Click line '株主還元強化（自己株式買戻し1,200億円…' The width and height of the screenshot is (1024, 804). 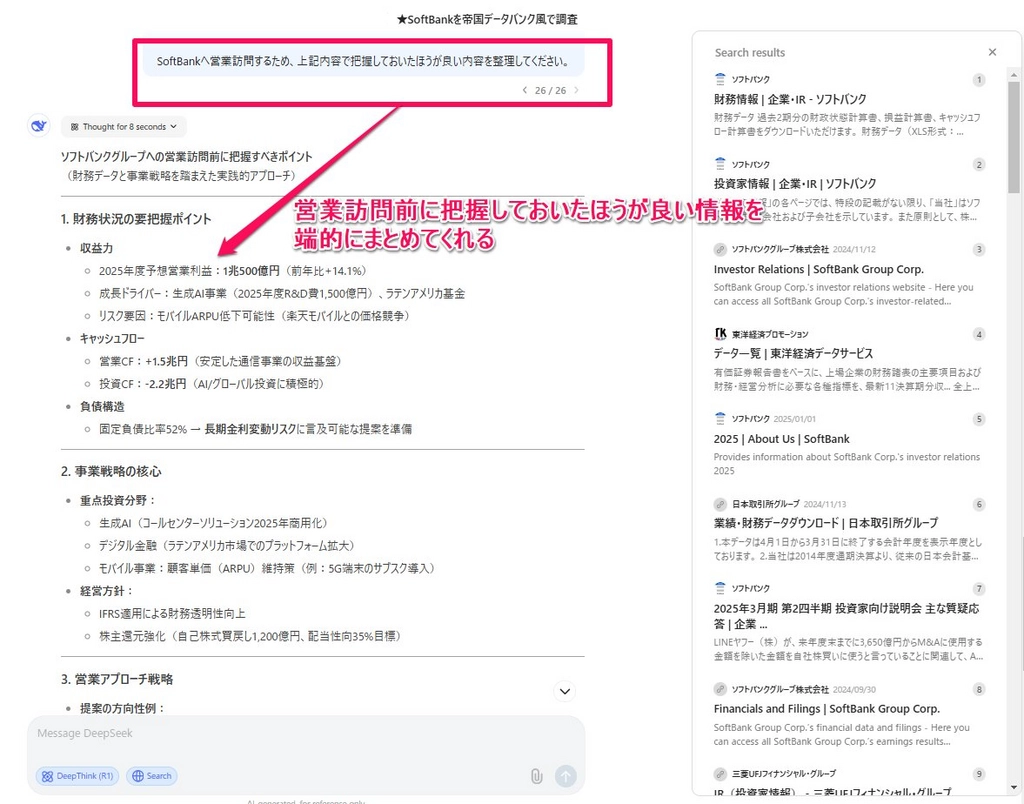point(250,636)
